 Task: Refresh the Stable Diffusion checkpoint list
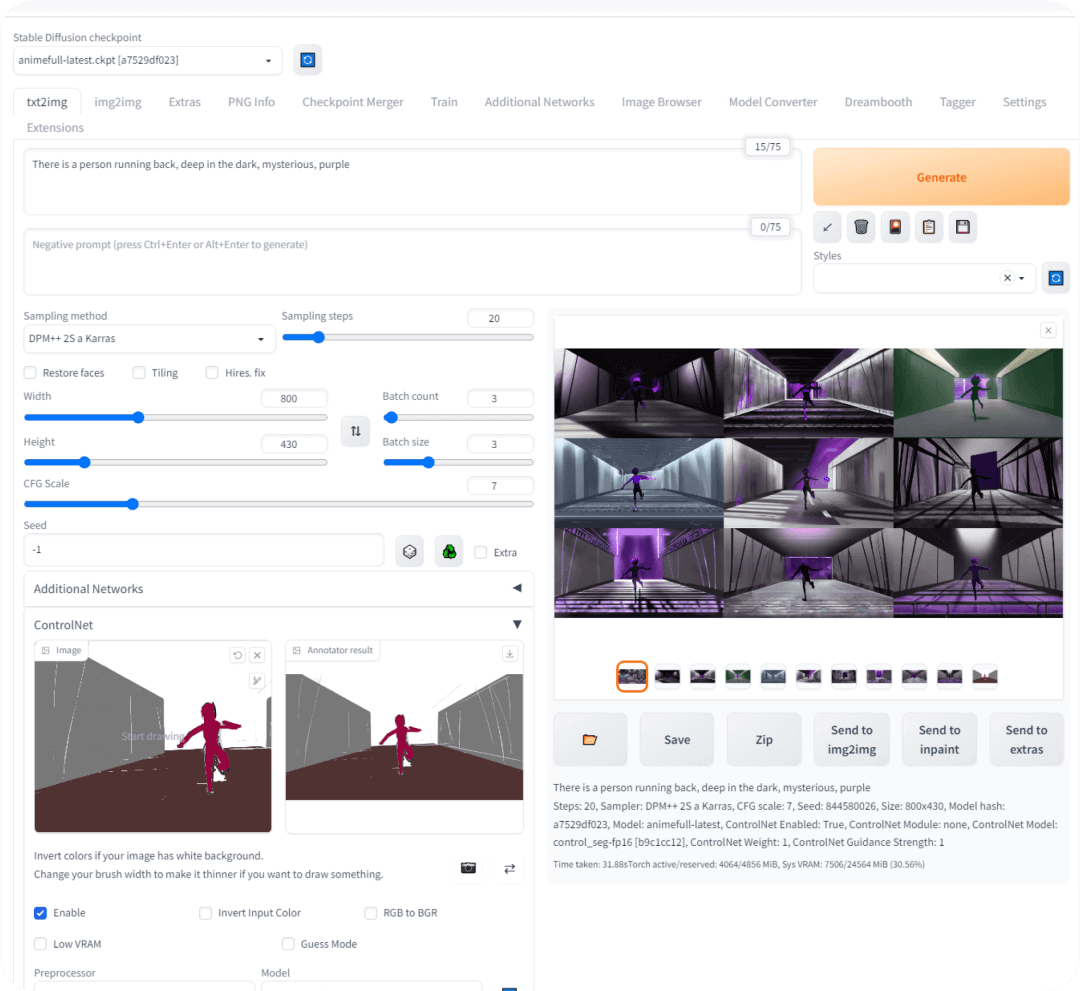308,60
